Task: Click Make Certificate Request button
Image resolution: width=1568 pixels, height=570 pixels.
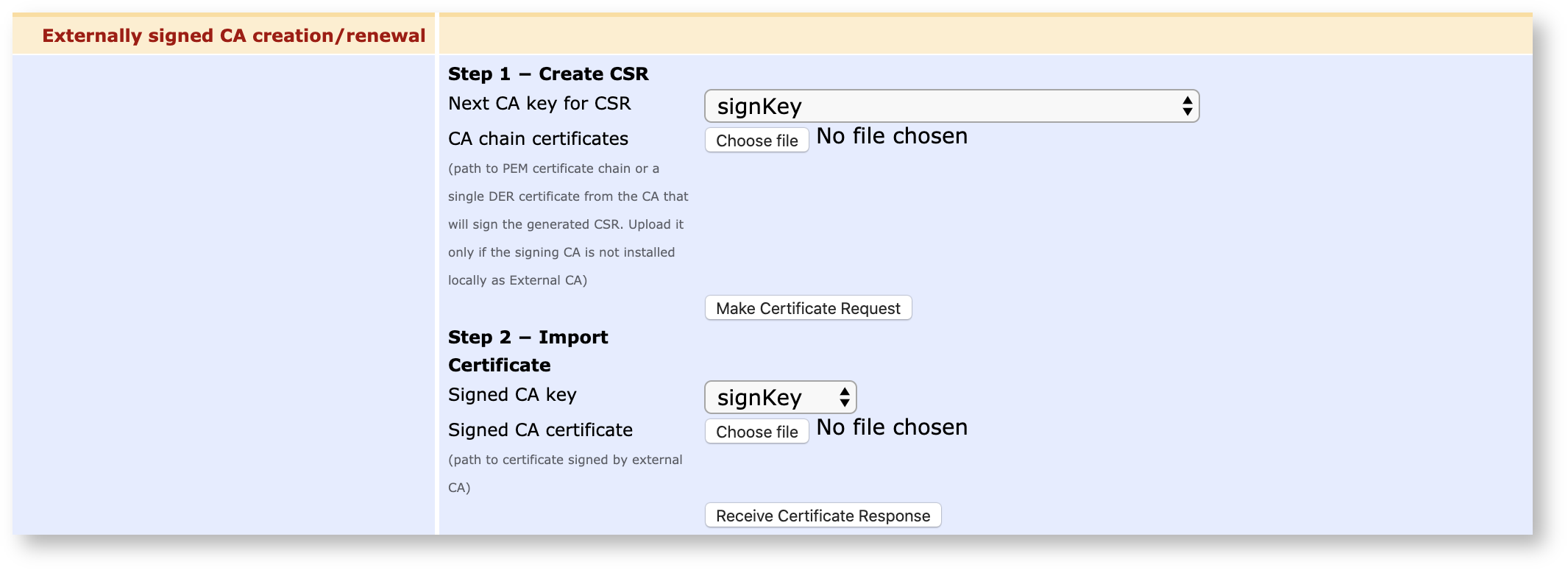Action: pos(808,308)
